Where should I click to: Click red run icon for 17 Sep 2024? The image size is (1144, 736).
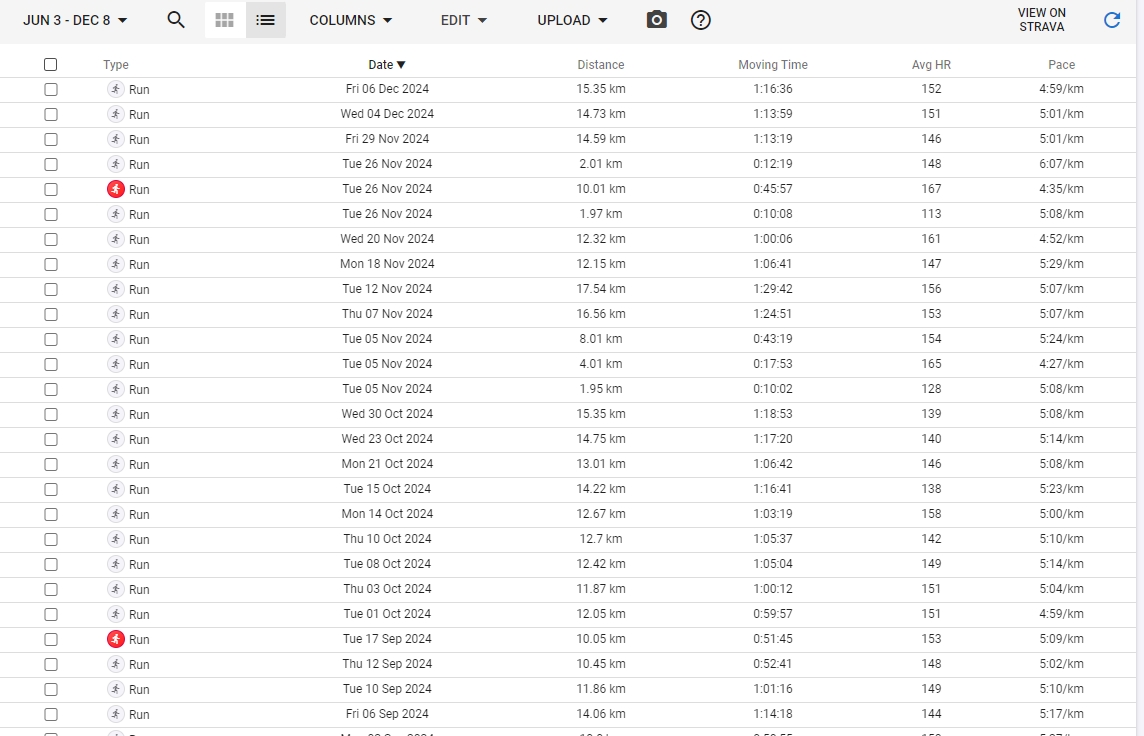click(x=116, y=639)
